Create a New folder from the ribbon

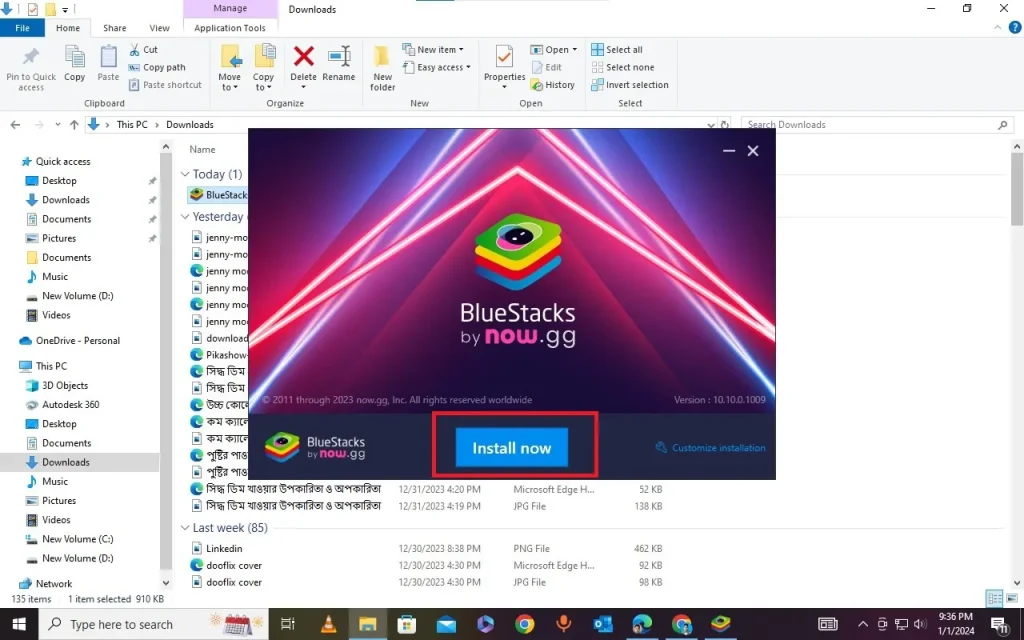(383, 69)
